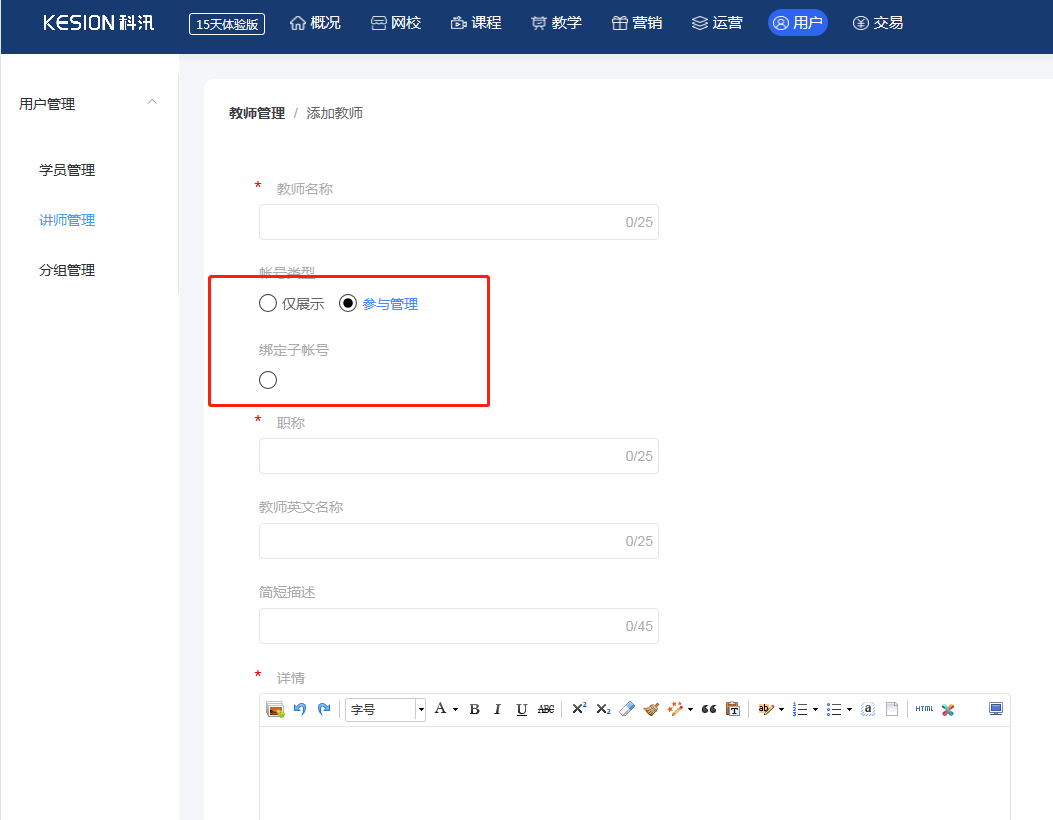Click the undo arrow in editor toolbar

click(300, 709)
